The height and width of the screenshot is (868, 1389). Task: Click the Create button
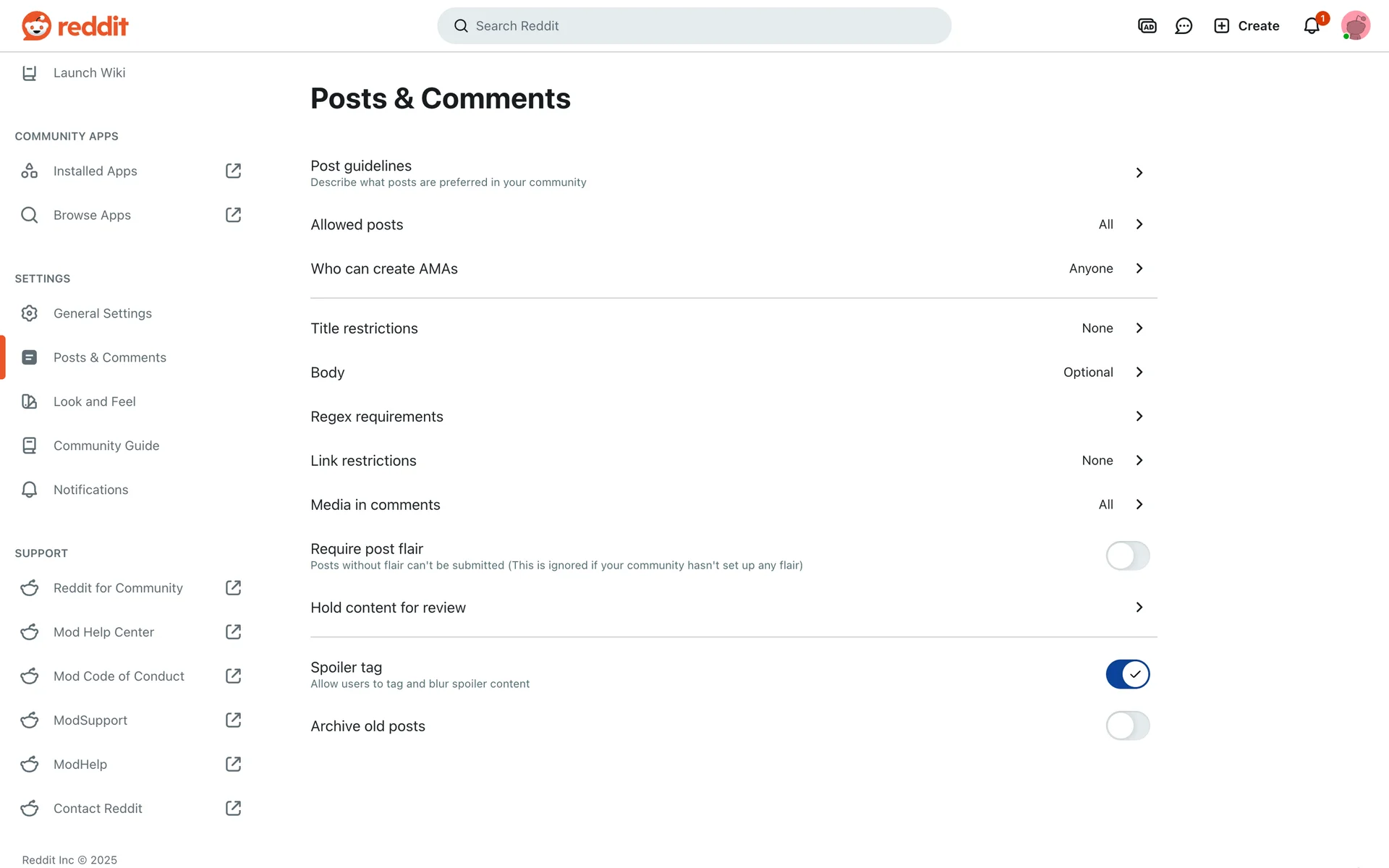click(x=1246, y=26)
